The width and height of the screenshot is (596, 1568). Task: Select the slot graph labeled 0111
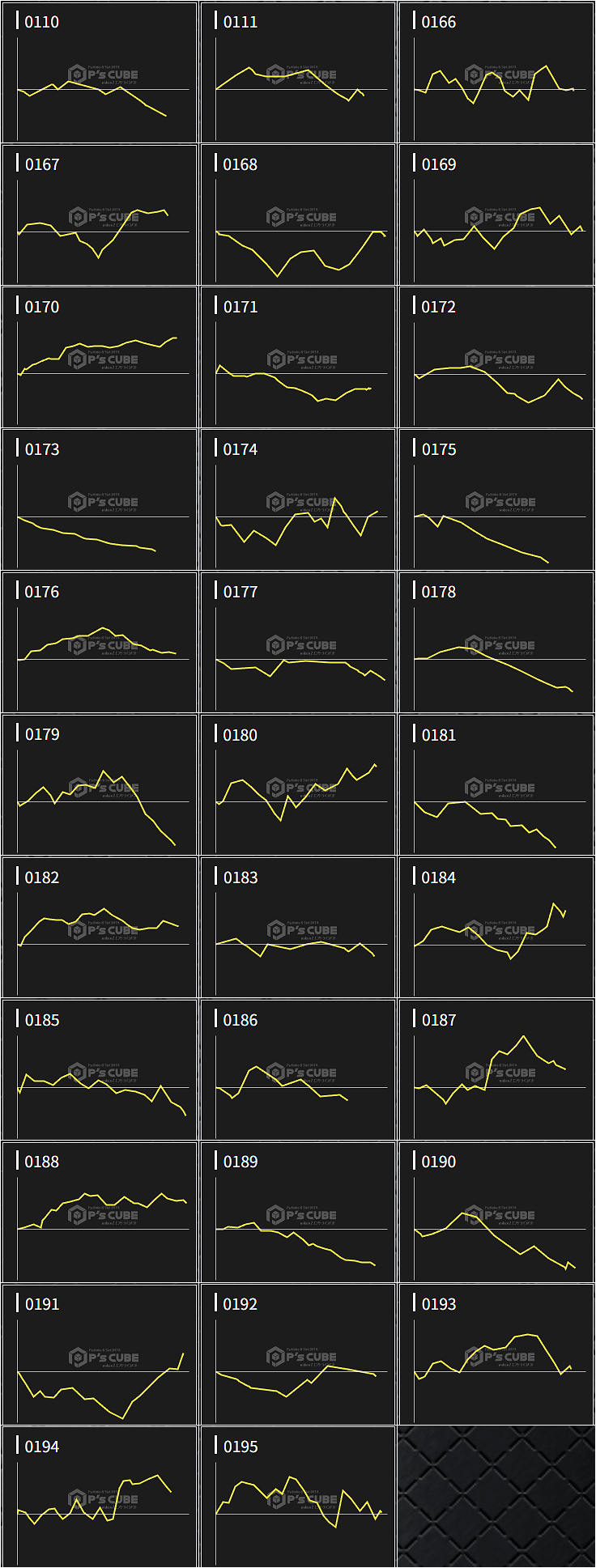coord(298,73)
